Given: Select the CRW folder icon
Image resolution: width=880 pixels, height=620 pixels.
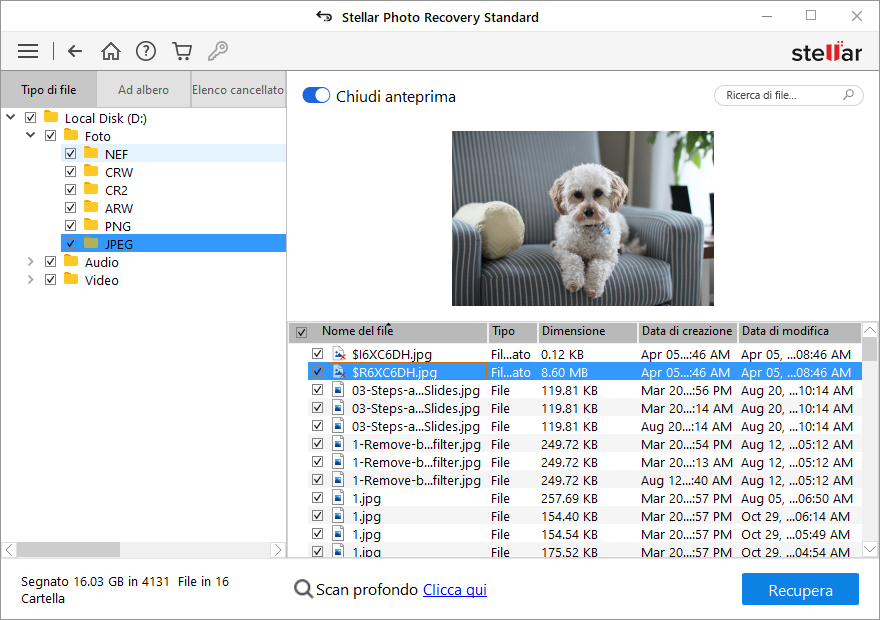Looking at the screenshot, I should [91, 171].
